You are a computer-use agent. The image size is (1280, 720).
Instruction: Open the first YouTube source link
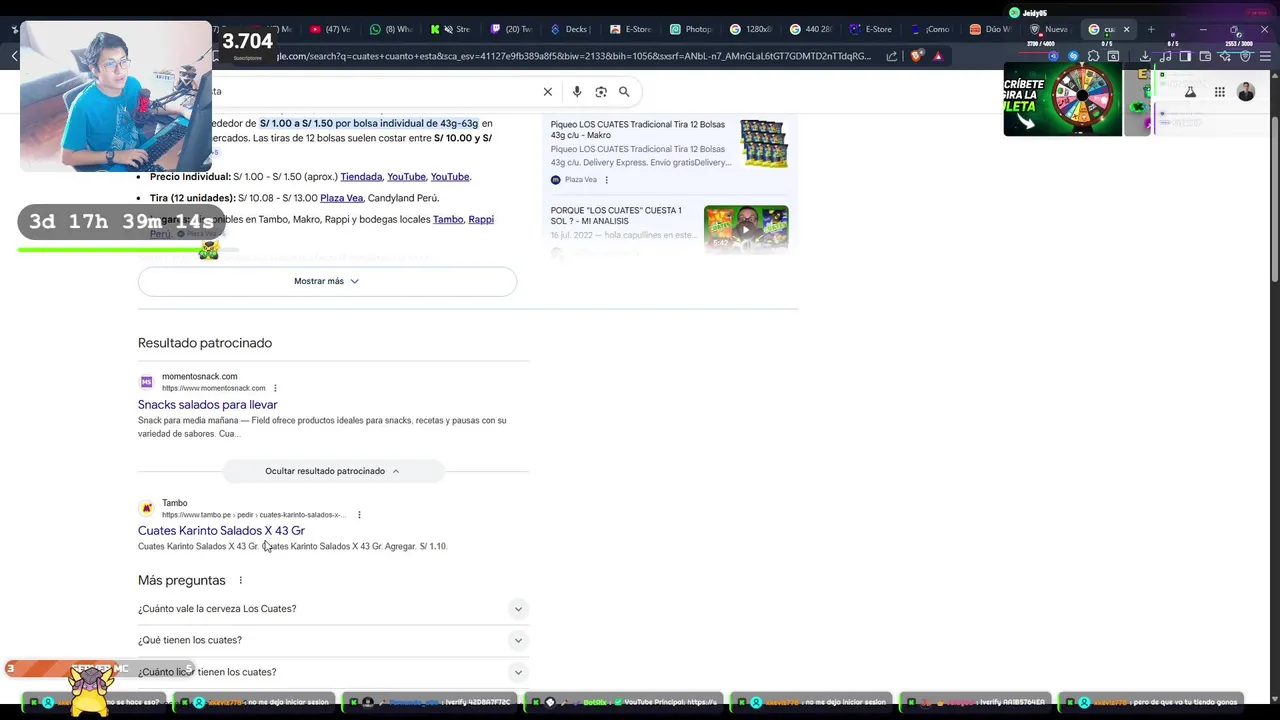tap(406, 177)
